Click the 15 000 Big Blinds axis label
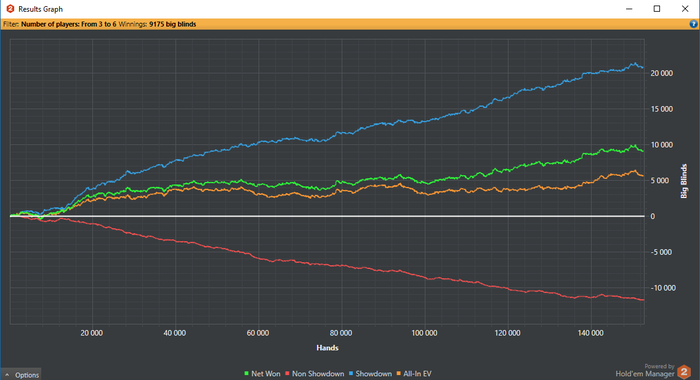The height and width of the screenshot is (380, 700). point(662,109)
